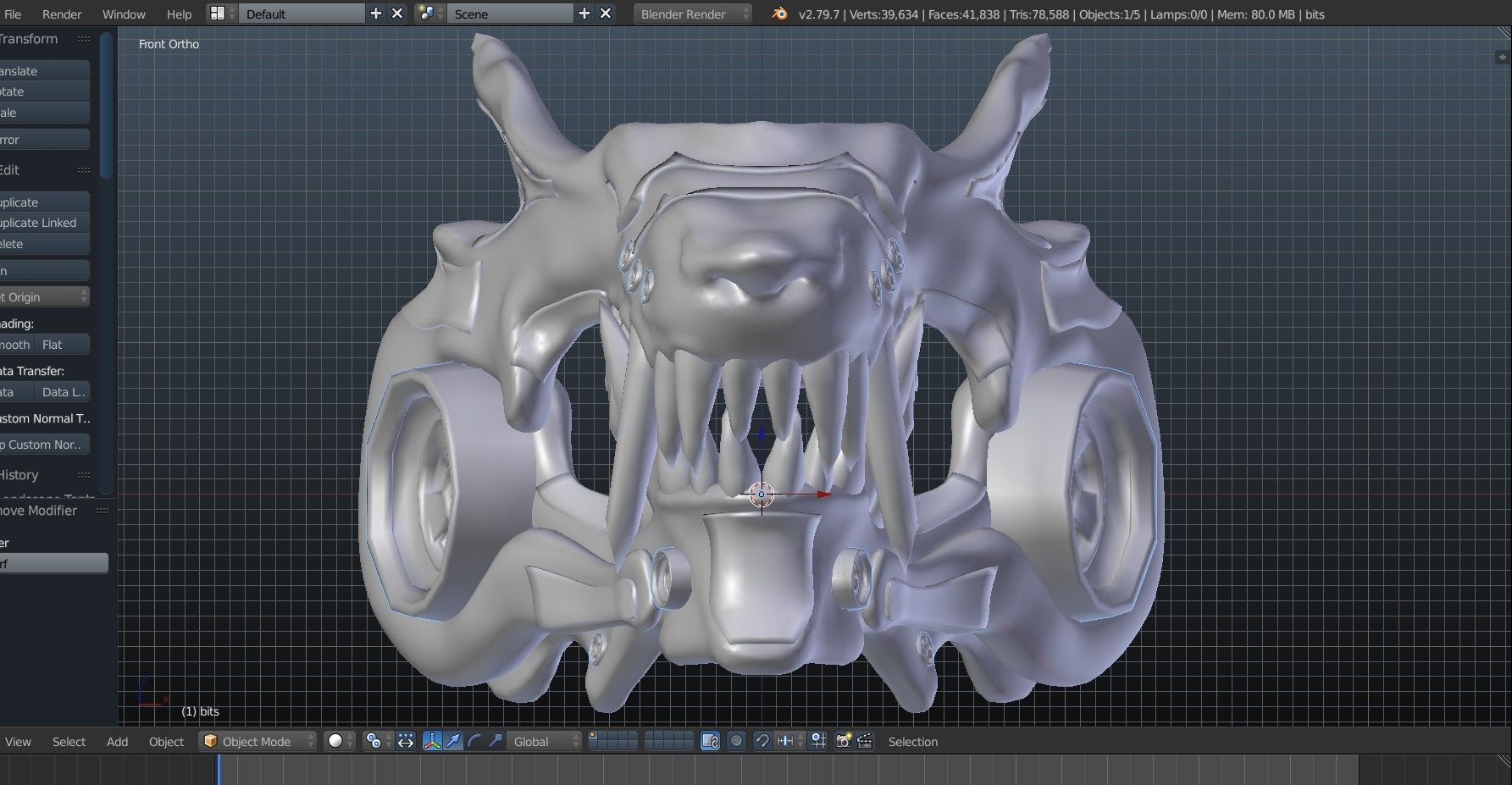Viewport: 1512px width, 785px height.
Task: Click the Translate button
Action: click(44, 71)
